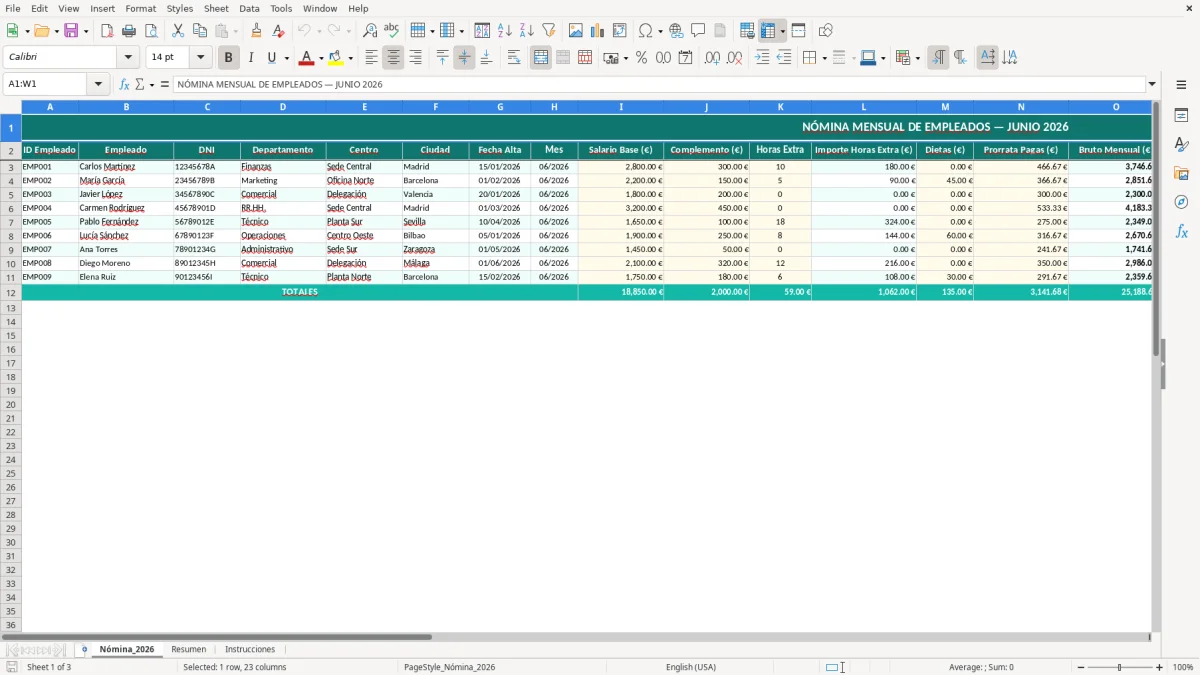Run the spelling check
Viewport: 1200px width, 675px height.
coord(391,31)
